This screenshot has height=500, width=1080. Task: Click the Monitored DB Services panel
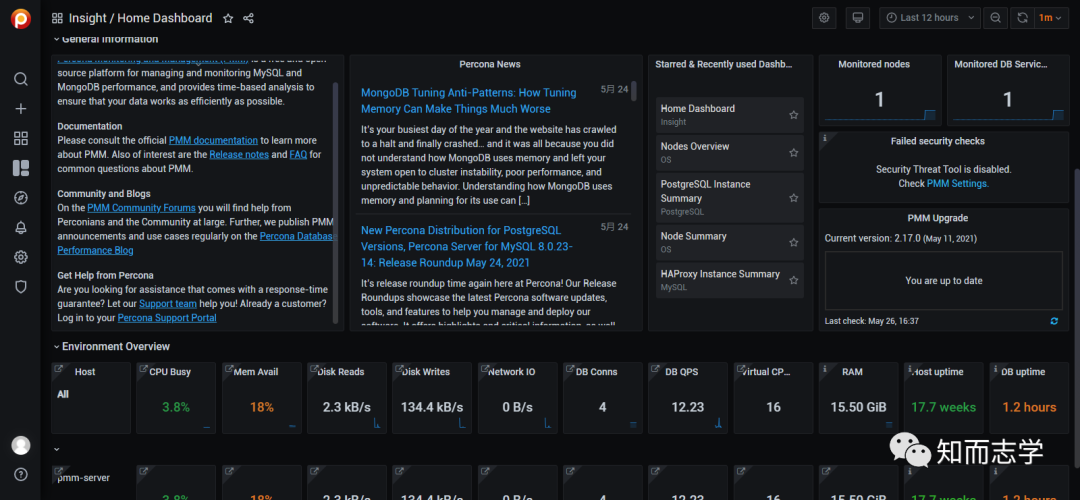pyautogui.click(x=1008, y=90)
